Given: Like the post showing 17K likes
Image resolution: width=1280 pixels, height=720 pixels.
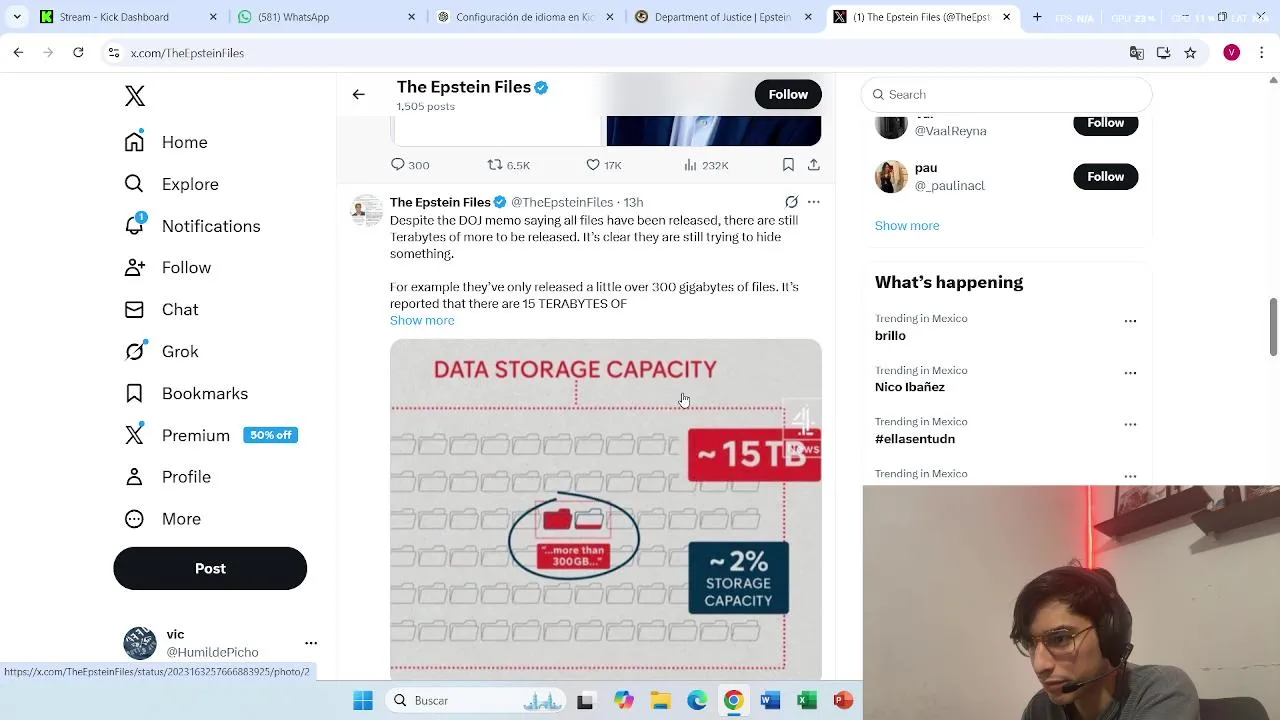Looking at the screenshot, I should point(603,165).
